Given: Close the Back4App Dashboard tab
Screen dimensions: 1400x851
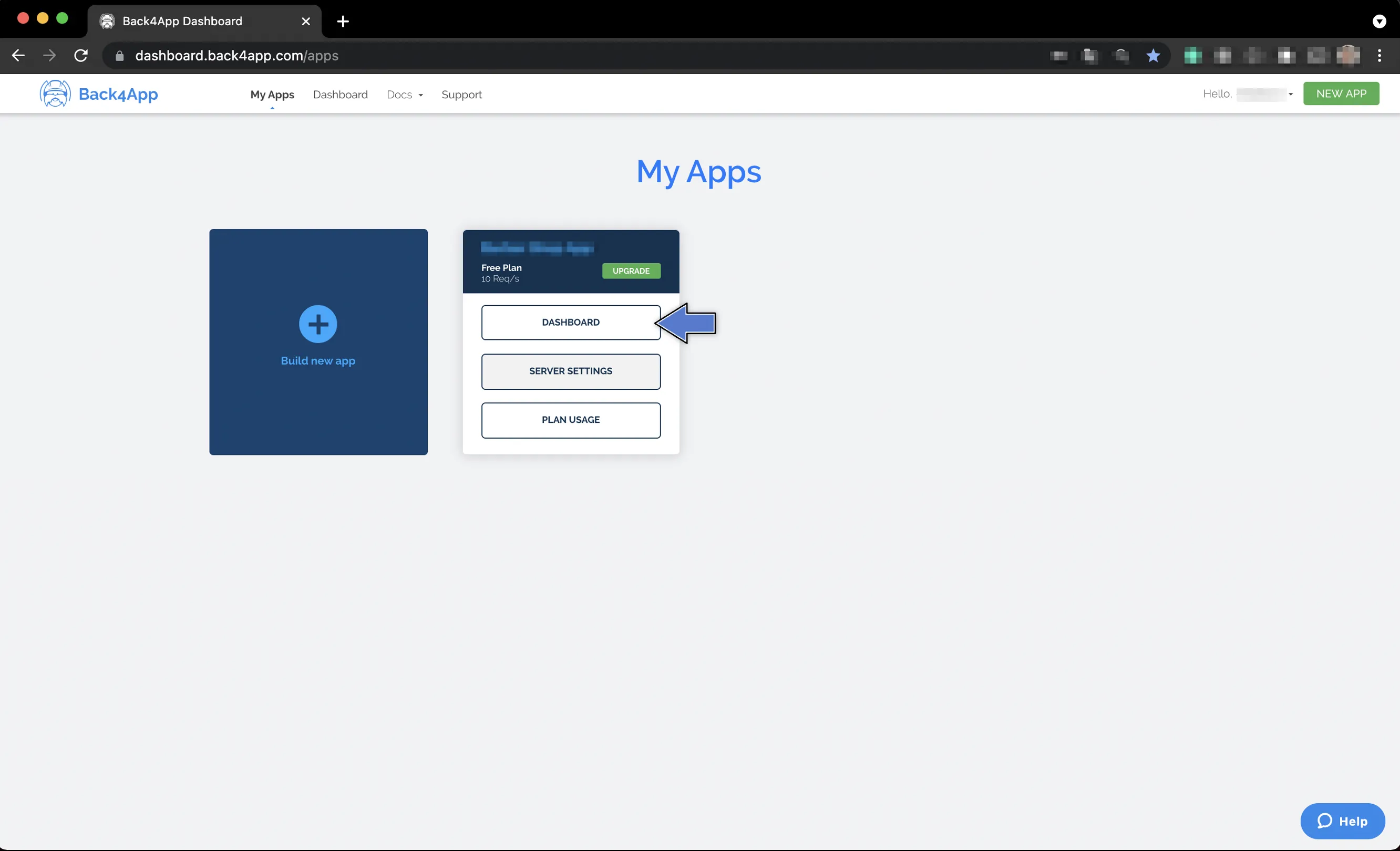Looking at the screenshot, I should (306, 22).
